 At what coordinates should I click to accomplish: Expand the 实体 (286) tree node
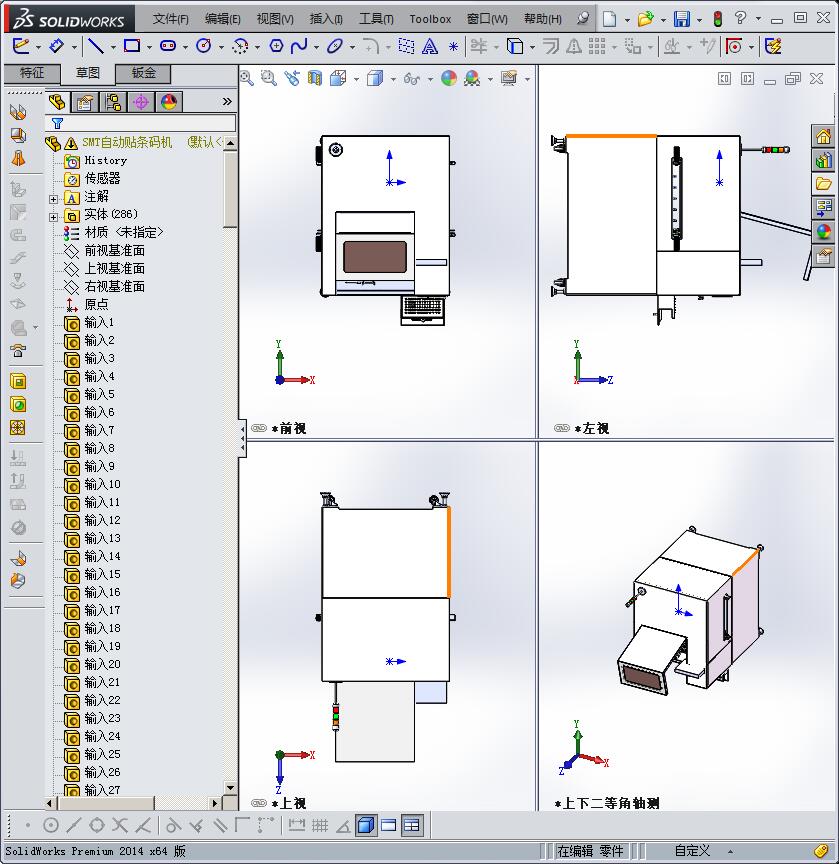click(x=53, y=217)
